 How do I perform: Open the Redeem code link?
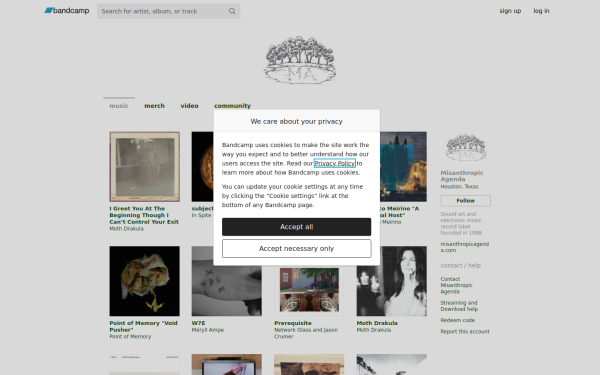point(457,320)
